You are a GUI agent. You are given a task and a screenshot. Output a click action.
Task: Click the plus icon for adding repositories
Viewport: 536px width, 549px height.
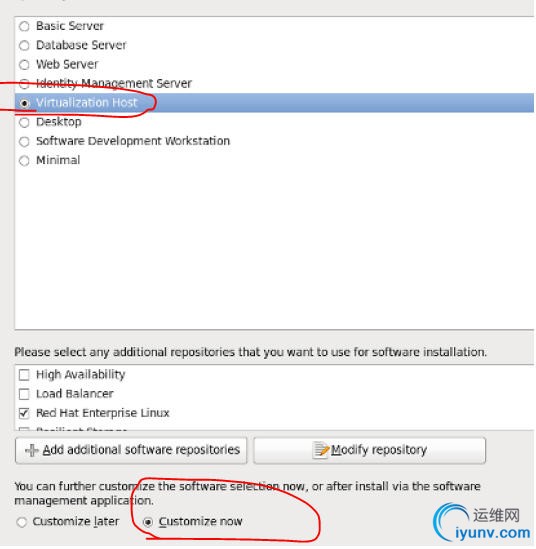pos(32,450)
